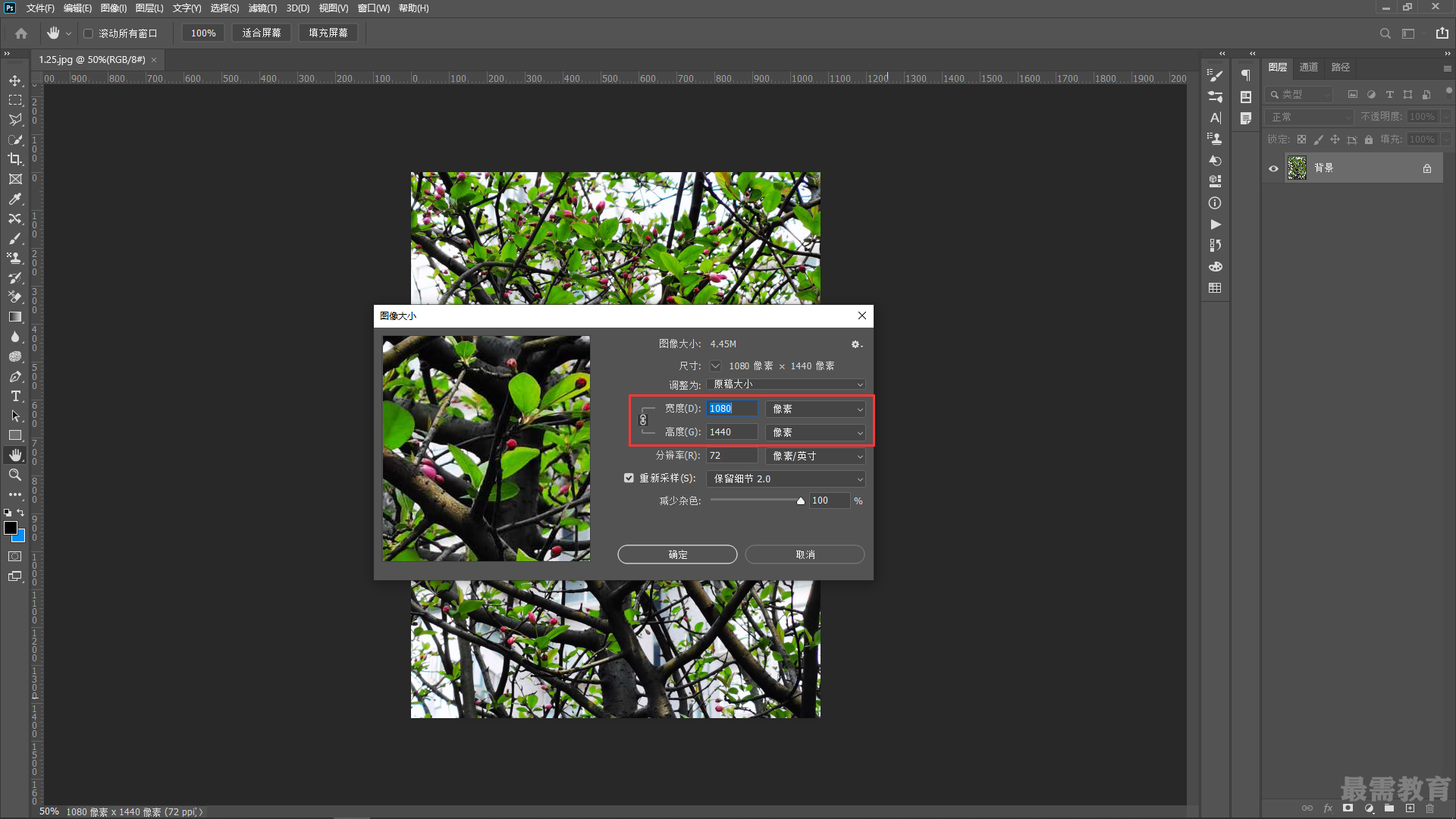The width and height of the screenshot is (1456, 819).
Task: Click Background layer thumbnail
Action: click(x=1297, y=167)
